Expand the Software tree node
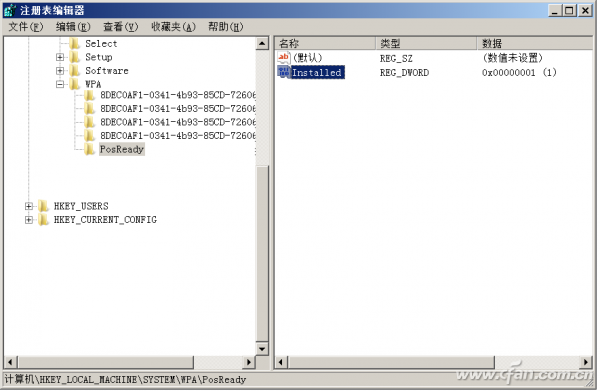Viewport: 600px width, 391px height. 60,71
